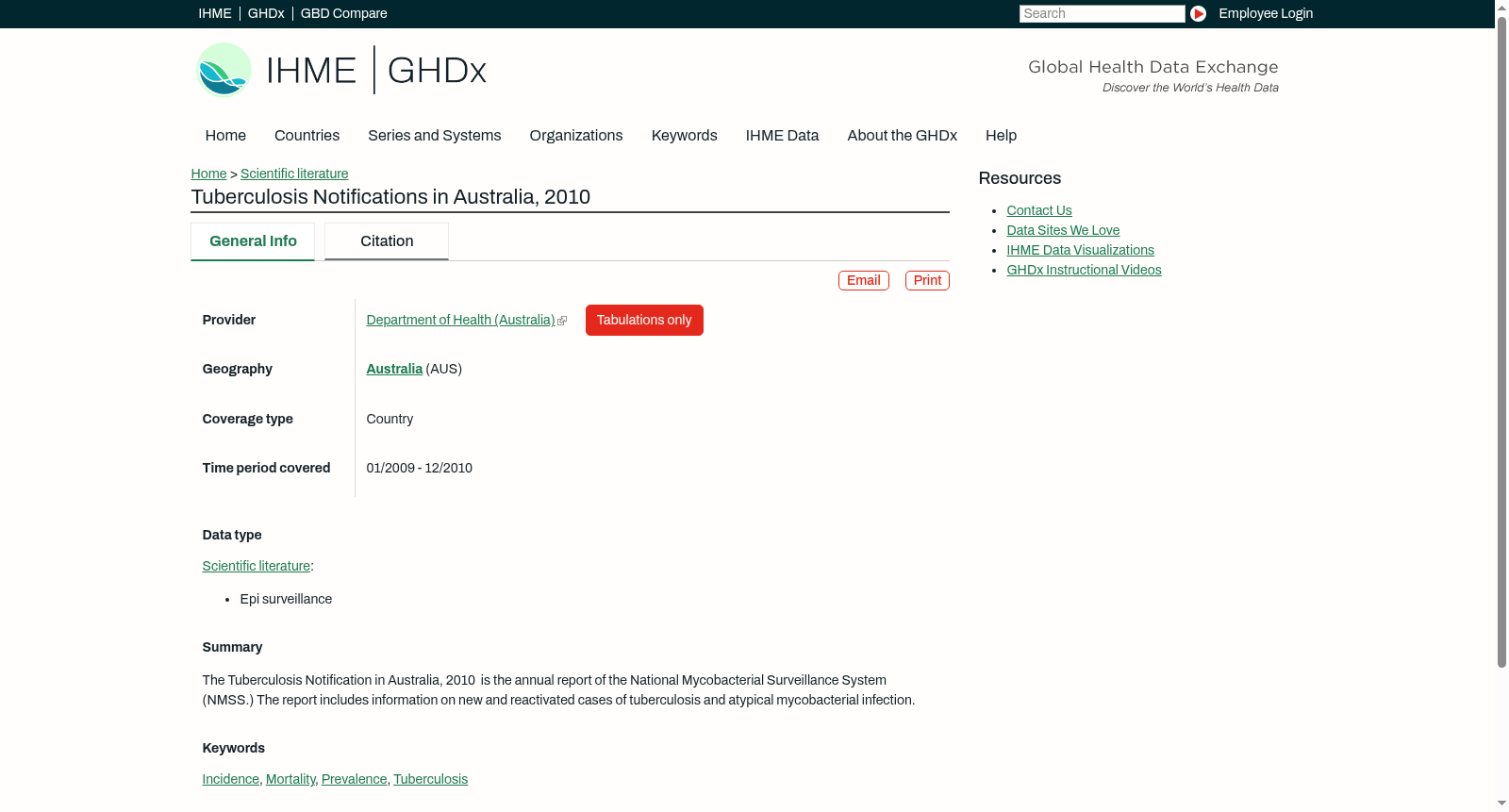This screenshot has height=812, width=1509.
Task: Open the GHDx link in top bar
Action: point(266,13)
